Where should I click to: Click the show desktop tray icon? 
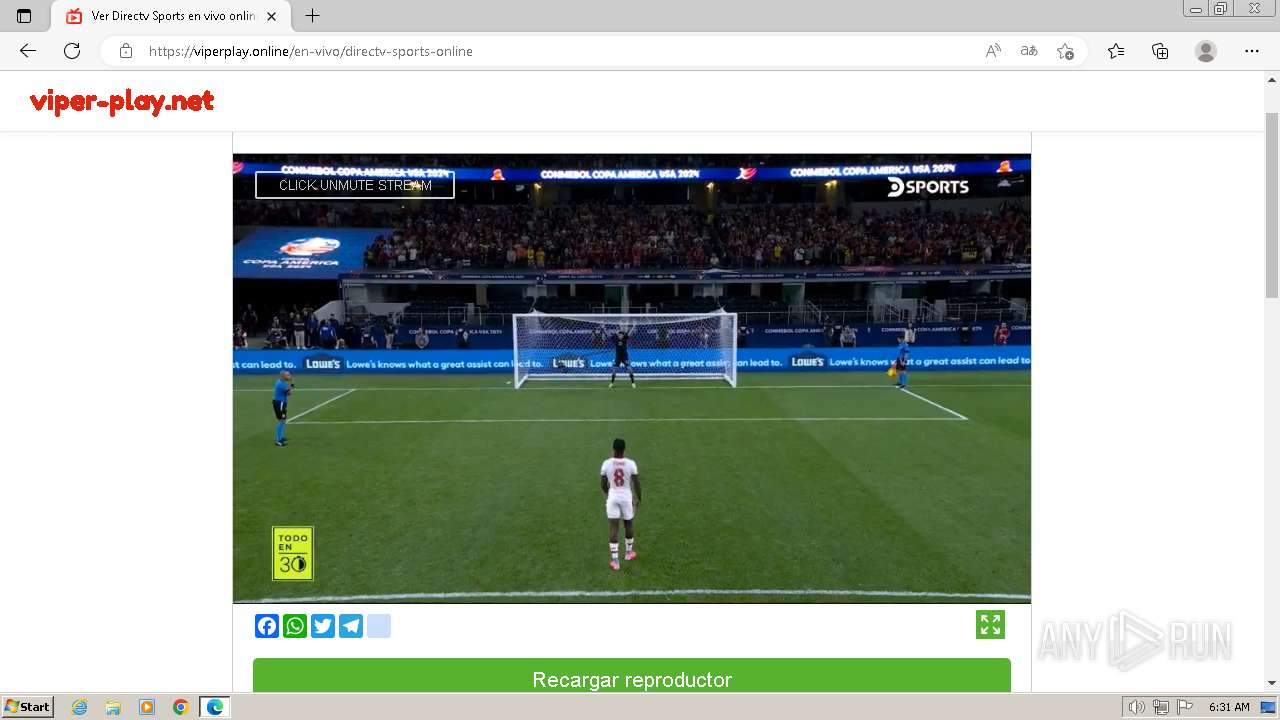tap(1269, 707)
